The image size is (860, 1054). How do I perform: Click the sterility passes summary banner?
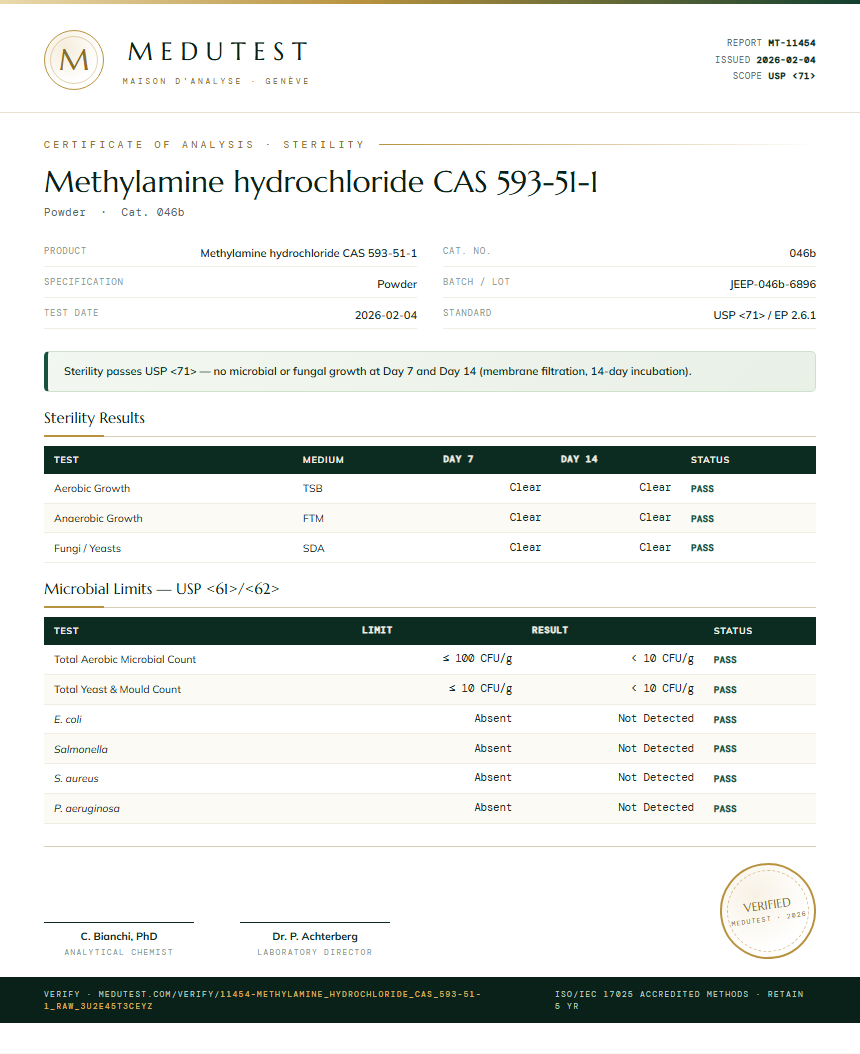point(430,371)
